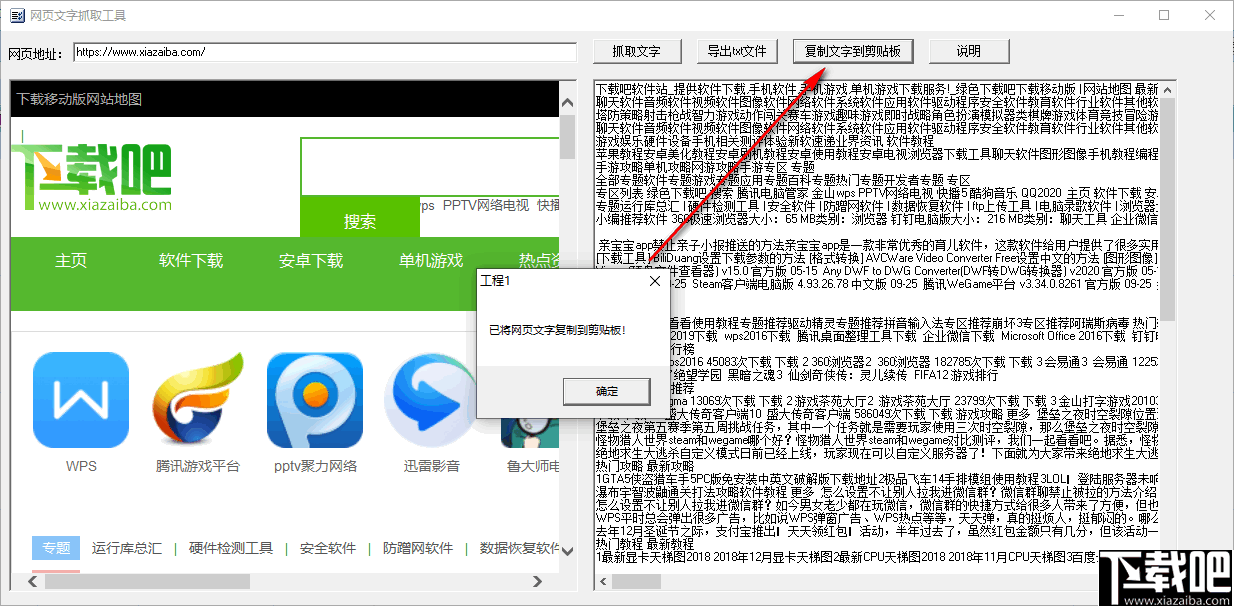Click the 导出txt文件 button
Screen dimensions: 1234x606
pyautogui.click(x=737, y=51)
